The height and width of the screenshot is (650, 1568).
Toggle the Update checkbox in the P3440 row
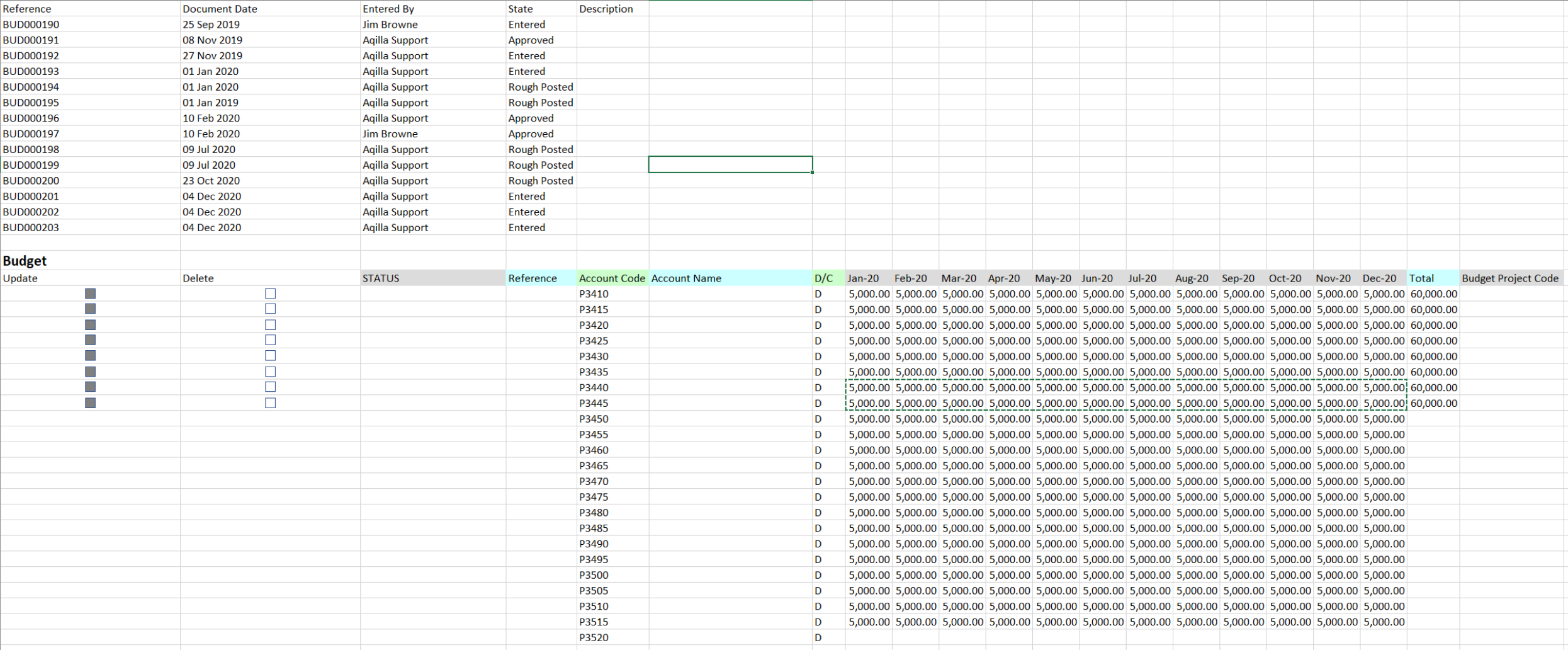90,387
